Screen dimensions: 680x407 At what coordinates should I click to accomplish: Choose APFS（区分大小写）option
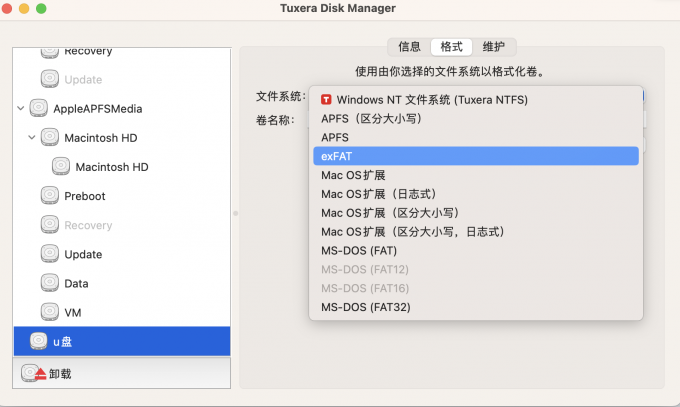pyautogui.click(x=476, y=118)
